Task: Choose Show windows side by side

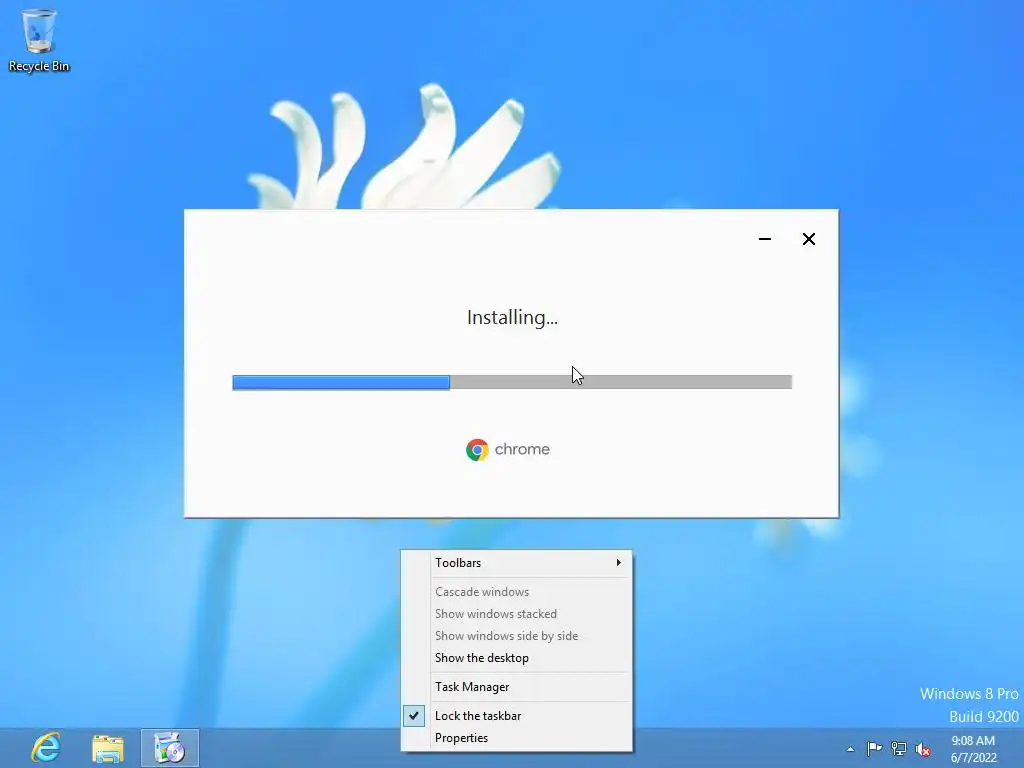Action: (x=517, y=635)
